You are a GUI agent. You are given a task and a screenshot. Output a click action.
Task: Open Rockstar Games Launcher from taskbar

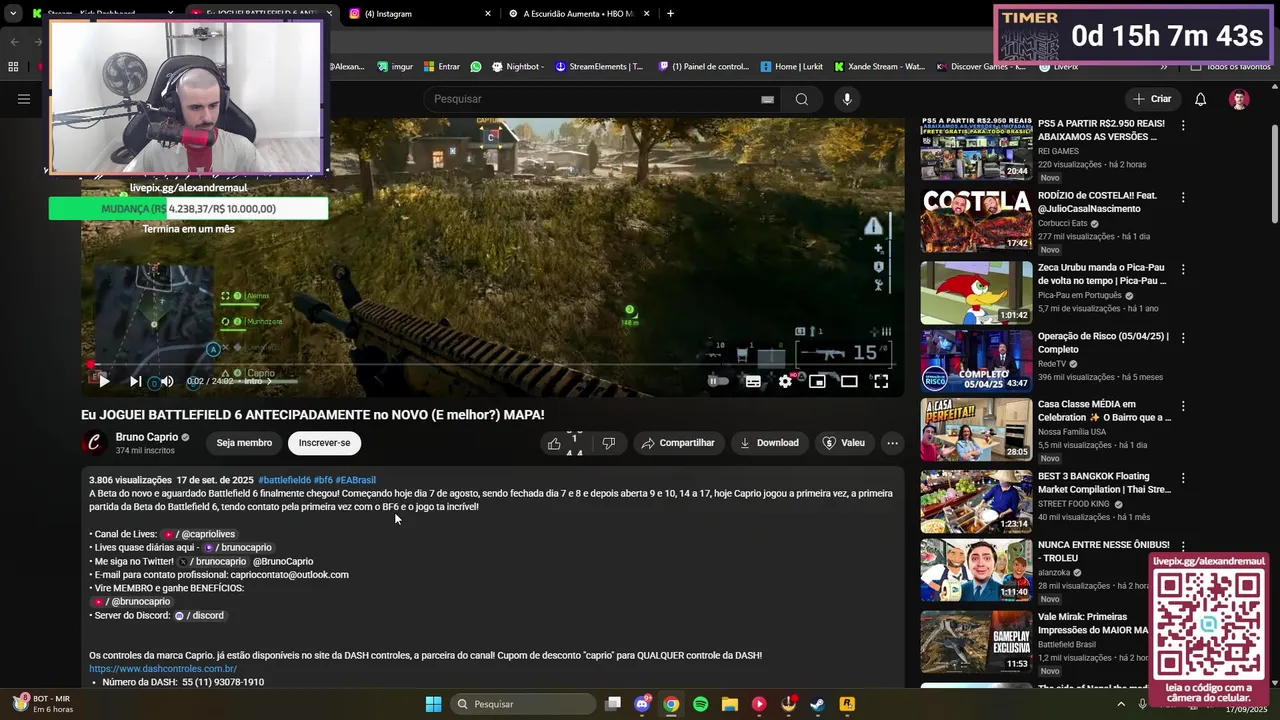[847, 704]
